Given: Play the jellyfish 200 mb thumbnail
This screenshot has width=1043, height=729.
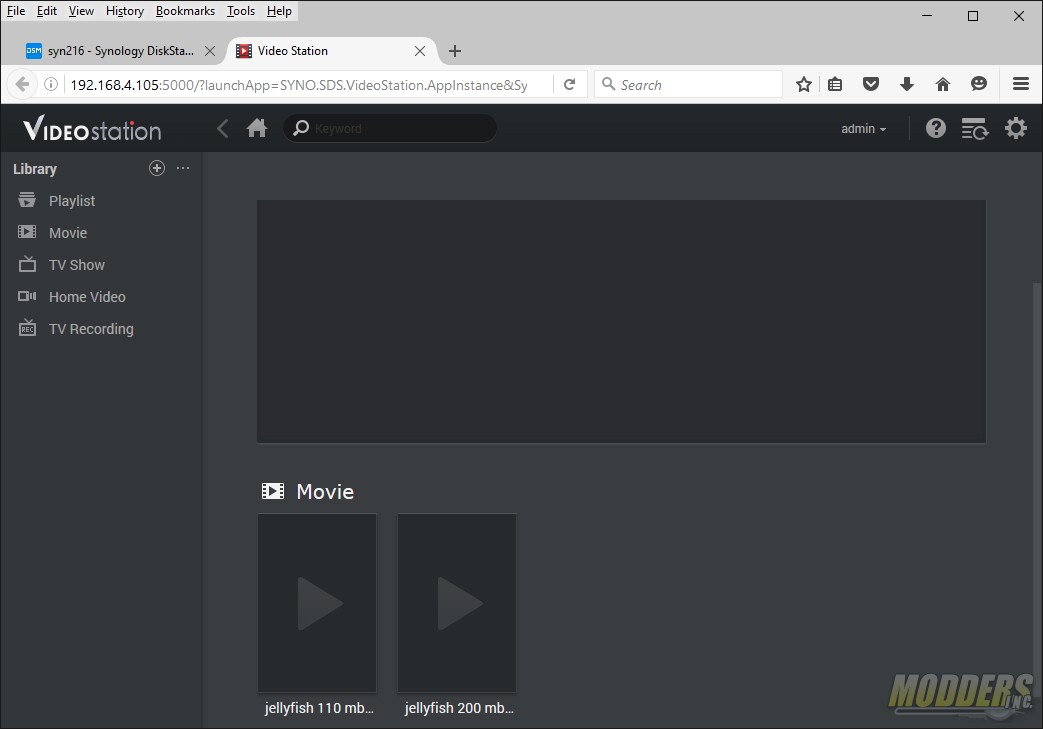Looking at the screenshot, I should point(456,603).
